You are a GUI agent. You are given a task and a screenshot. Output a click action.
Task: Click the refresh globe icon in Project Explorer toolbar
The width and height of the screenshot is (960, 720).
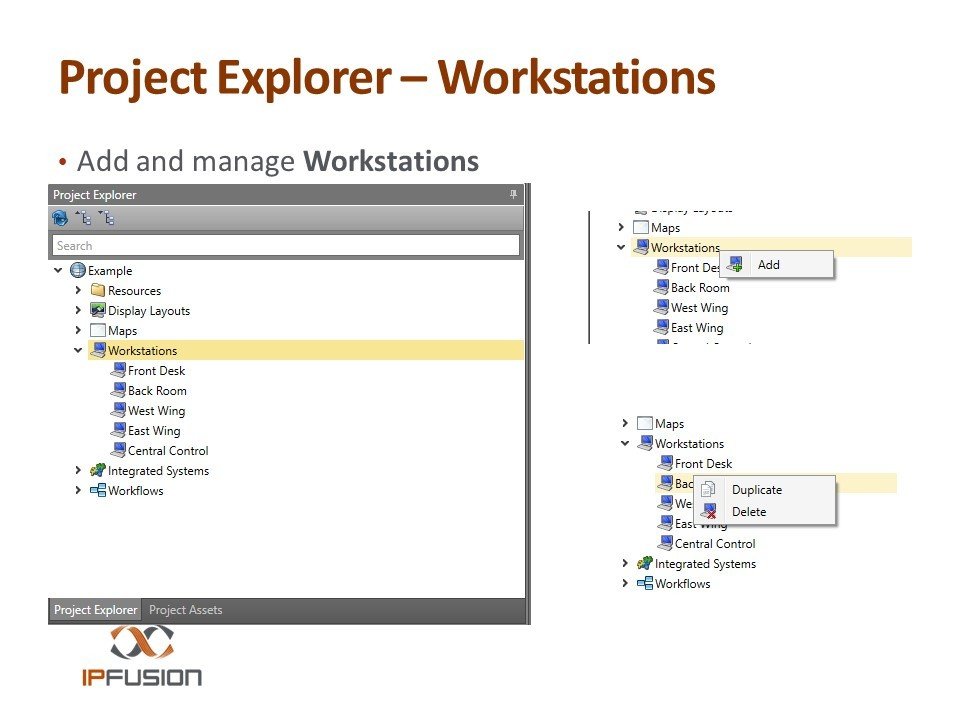60,218
